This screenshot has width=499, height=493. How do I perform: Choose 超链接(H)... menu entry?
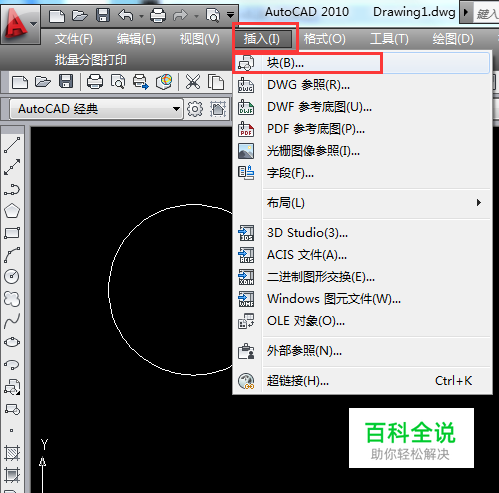[x=362, y=381]
